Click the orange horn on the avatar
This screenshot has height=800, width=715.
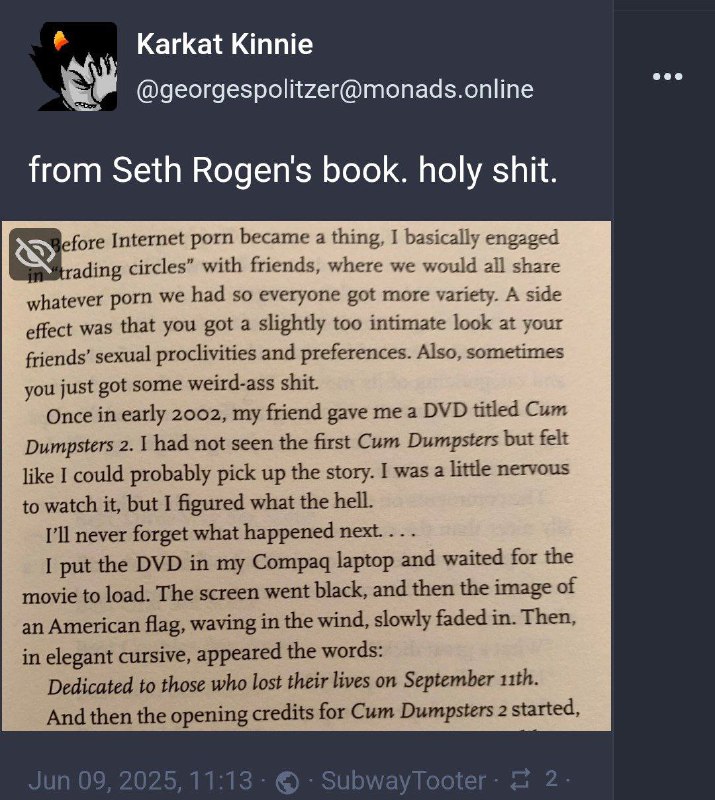[60, 40]
